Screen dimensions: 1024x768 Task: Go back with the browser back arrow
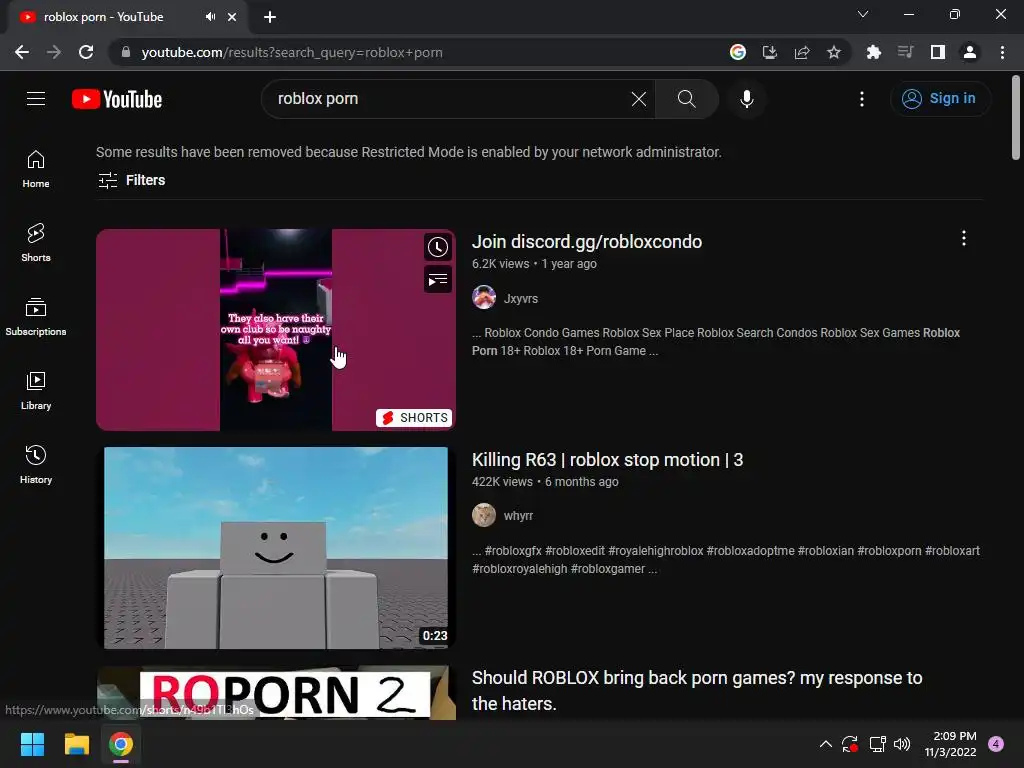(x=22, y=52)
